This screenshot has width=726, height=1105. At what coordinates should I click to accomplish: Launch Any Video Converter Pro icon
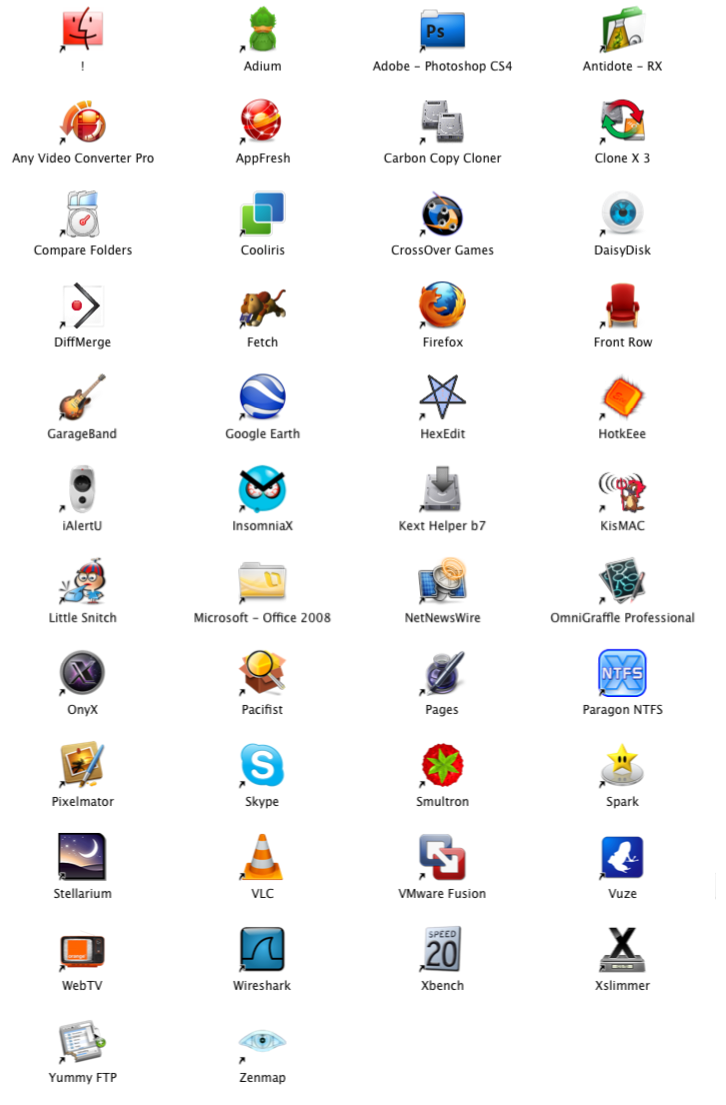pos(82,122)
